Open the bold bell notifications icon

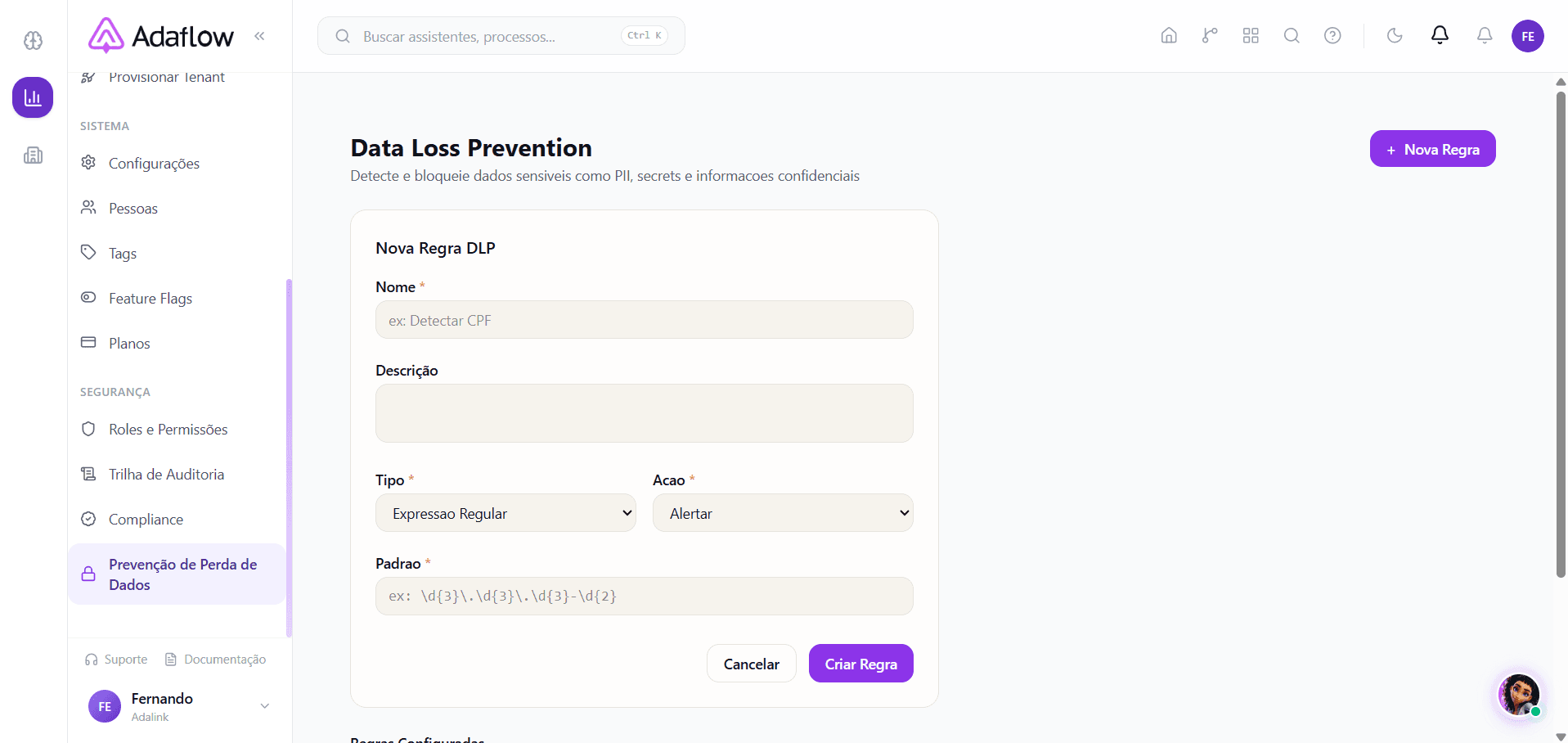1440,35
